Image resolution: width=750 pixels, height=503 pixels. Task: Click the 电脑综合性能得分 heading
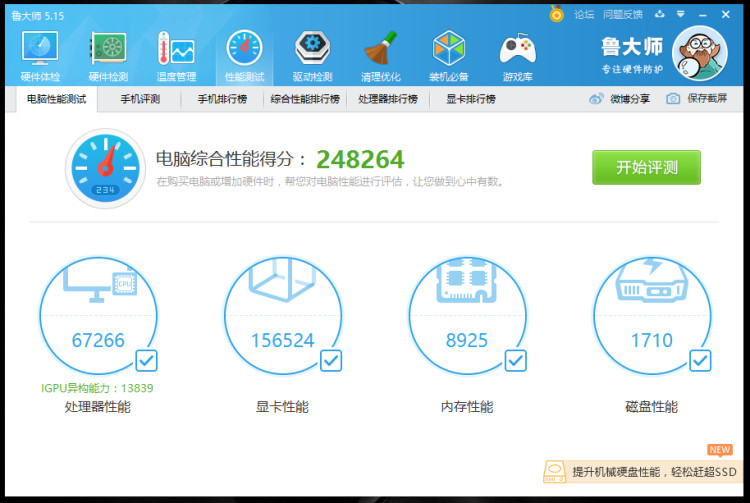coord(231,159)
